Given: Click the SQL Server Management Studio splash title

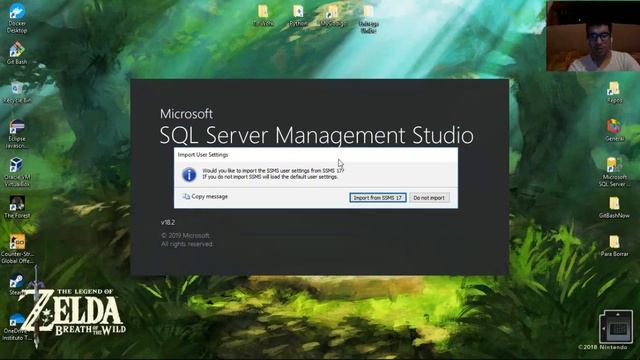Looking at the screenshot, I should coord(316,135).
